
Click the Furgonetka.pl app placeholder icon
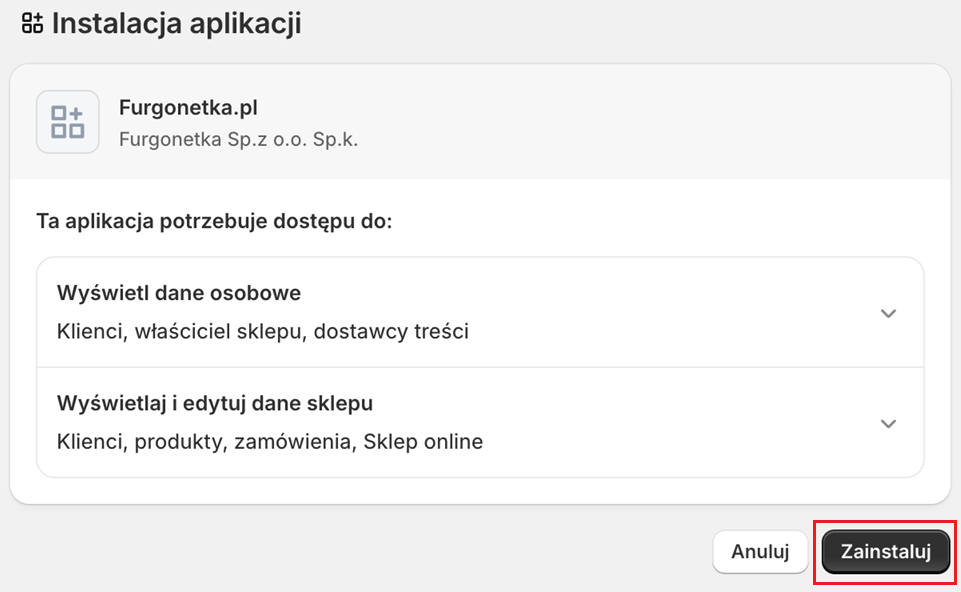[68, 122]
